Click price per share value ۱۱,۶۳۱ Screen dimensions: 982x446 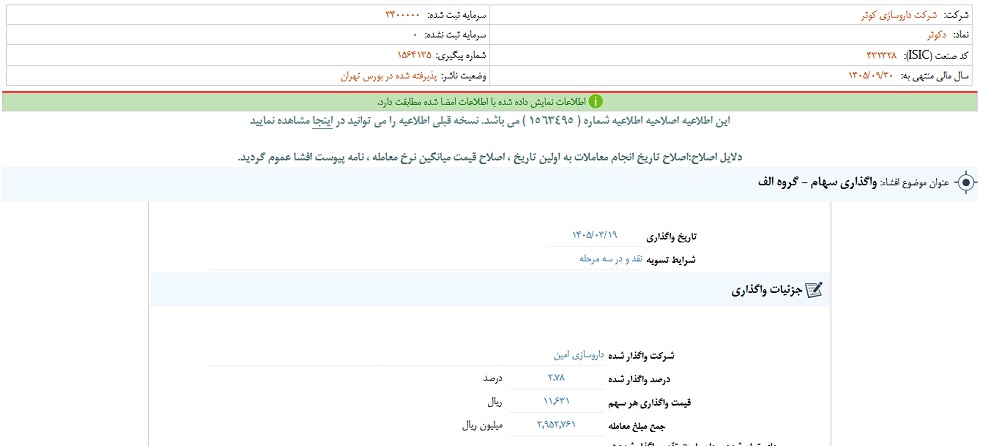pyautogui.click(x=557, y=401)
